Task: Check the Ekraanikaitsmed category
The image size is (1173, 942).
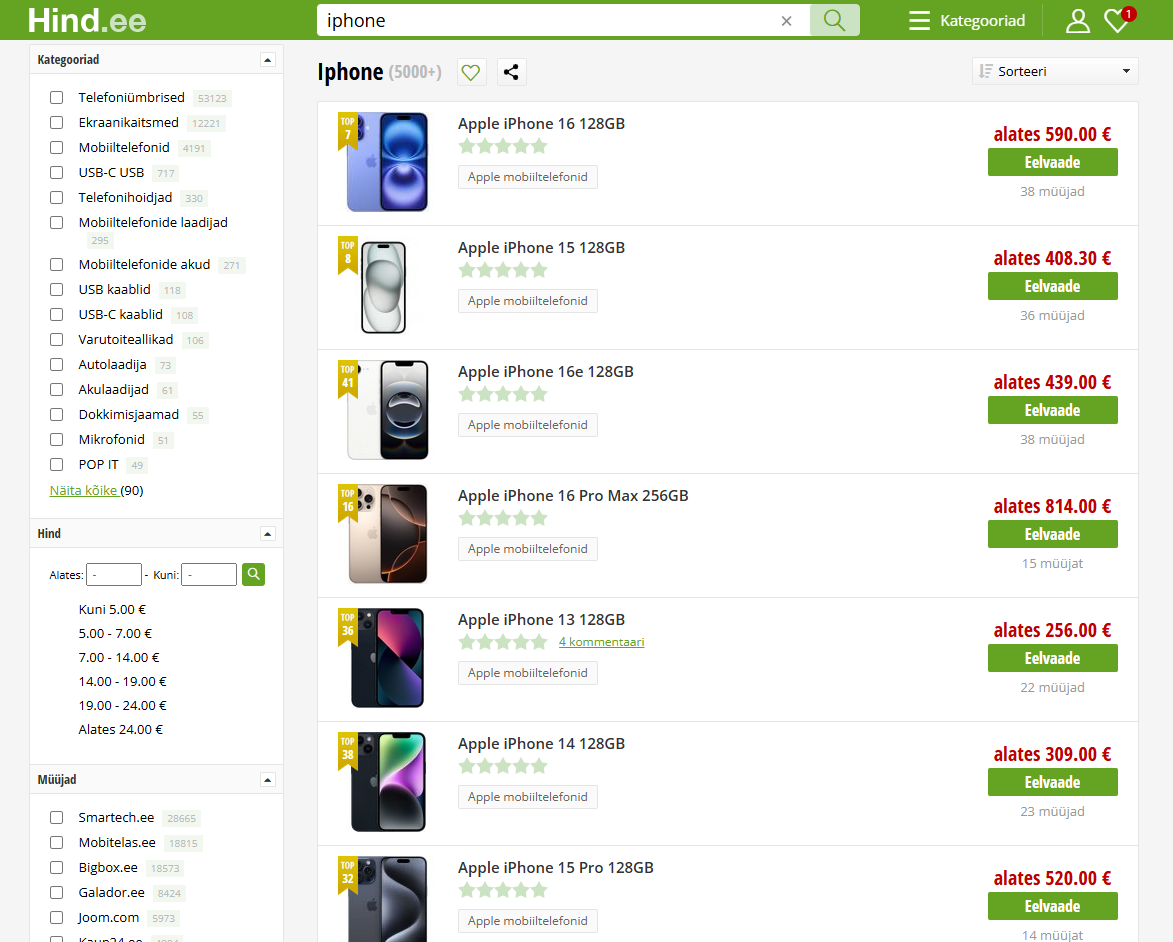Action: (56, 122)
